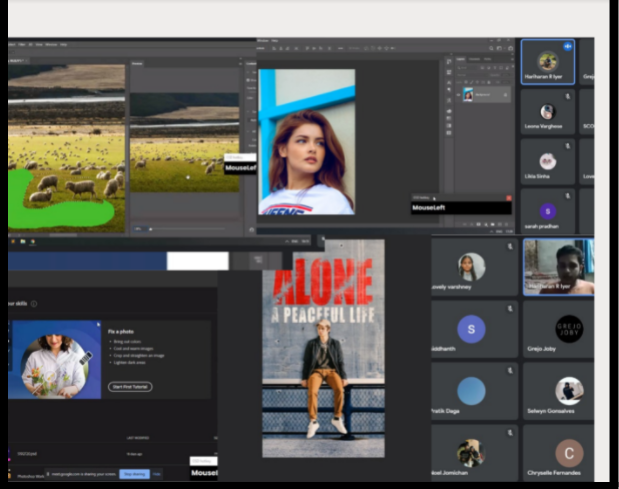Click muted mic icon on Leona Varghese's tile

pos(567,96)
